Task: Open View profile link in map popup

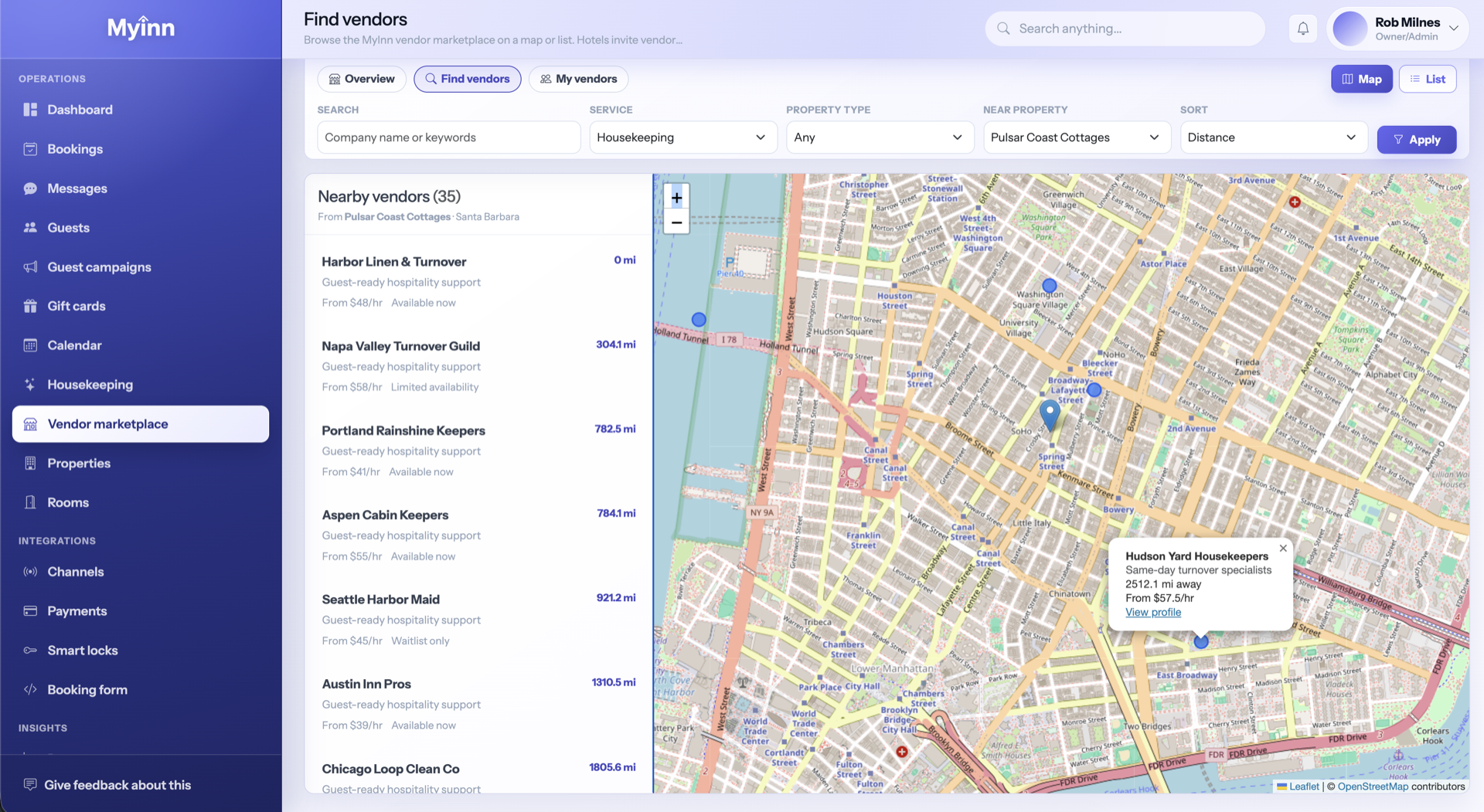Action: pyautogui.click(x=1152, y=612)
